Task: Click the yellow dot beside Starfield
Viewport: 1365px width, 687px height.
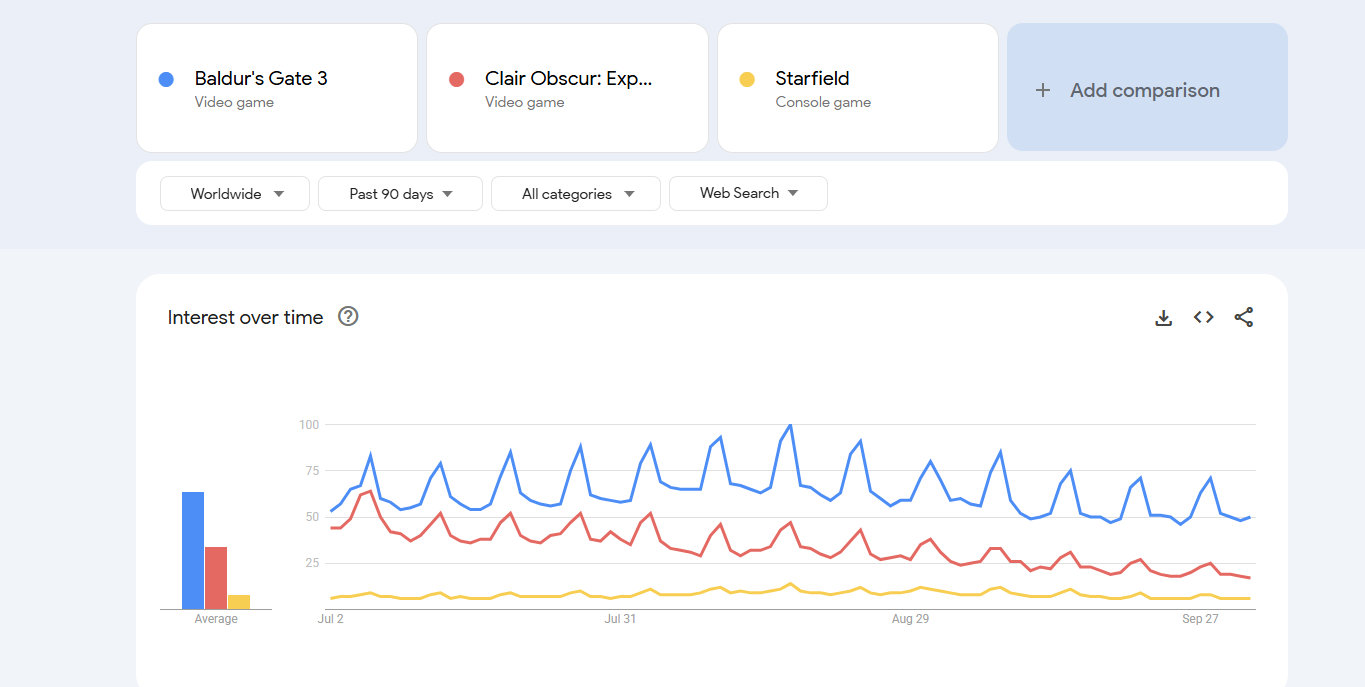Action: point(747,79)
